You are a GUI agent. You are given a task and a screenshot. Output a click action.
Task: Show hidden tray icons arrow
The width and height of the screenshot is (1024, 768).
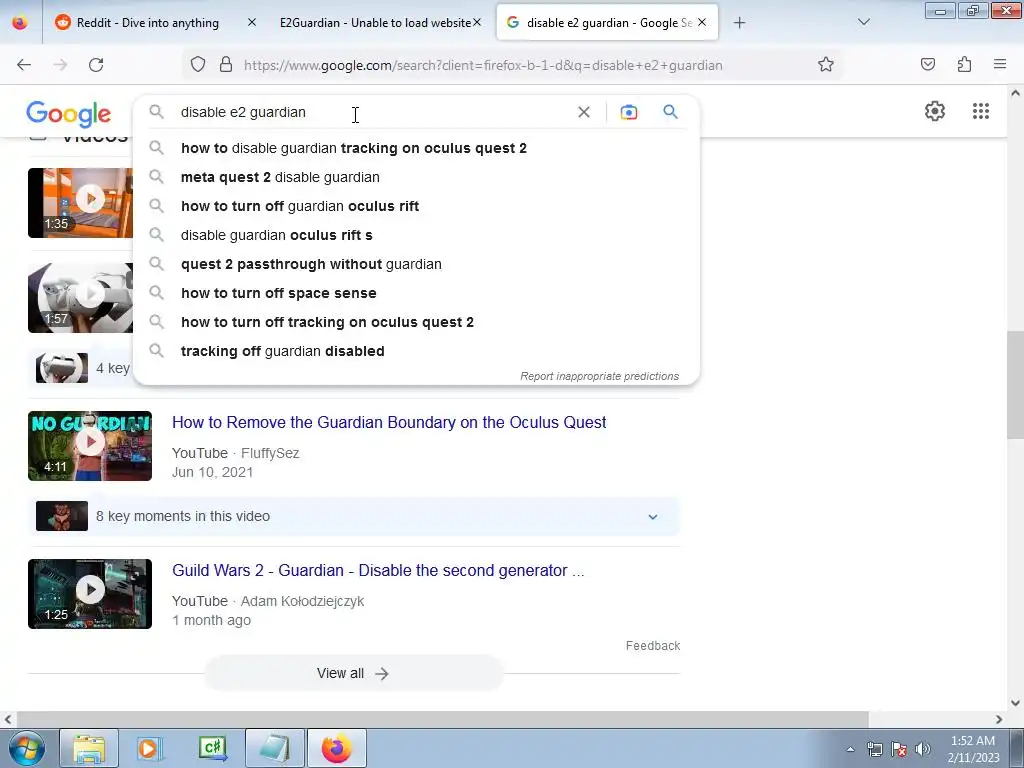(850, 749)
